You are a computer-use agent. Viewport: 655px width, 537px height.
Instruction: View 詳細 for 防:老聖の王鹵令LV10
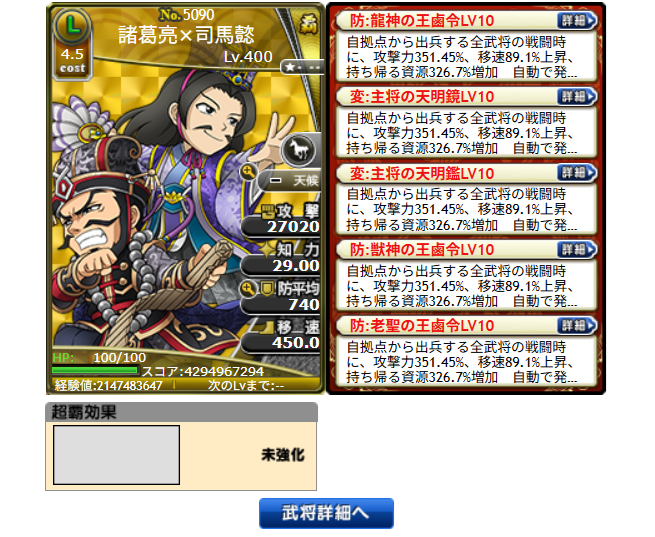click(x=576, y=326)
